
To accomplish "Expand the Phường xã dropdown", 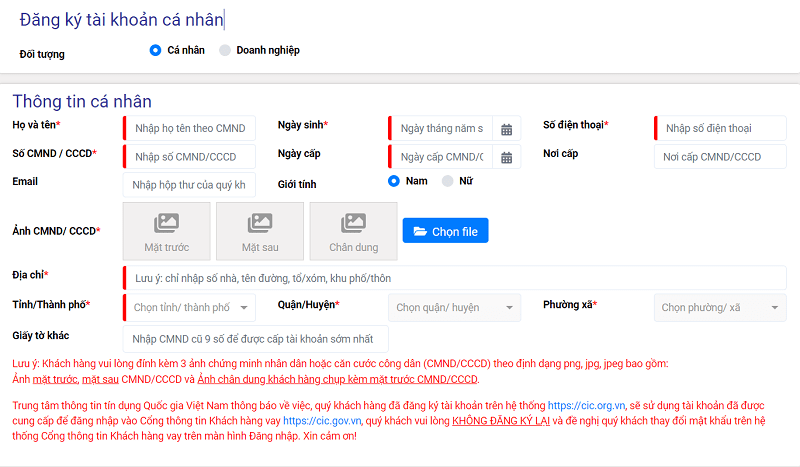I will pos(720,308).
